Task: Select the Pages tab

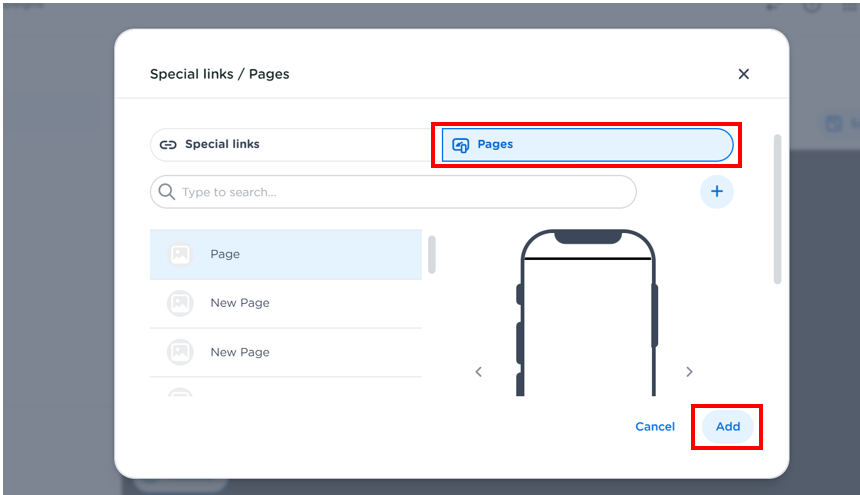Action: tap(586, 145)
